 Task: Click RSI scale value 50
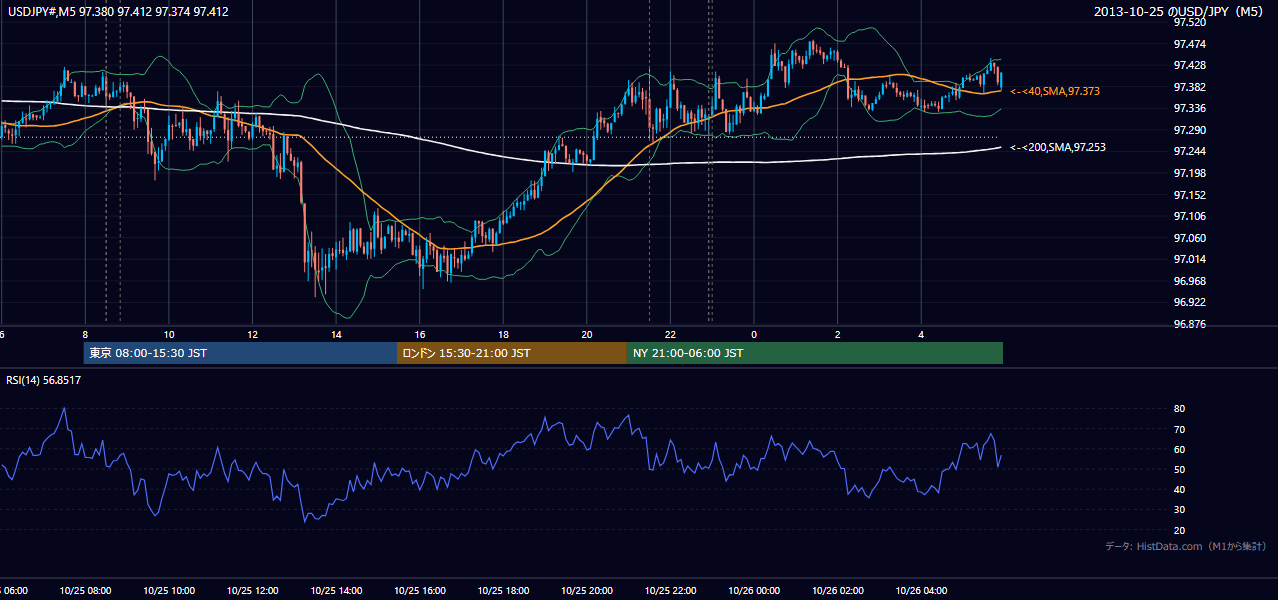click(x=1179, y=469)
